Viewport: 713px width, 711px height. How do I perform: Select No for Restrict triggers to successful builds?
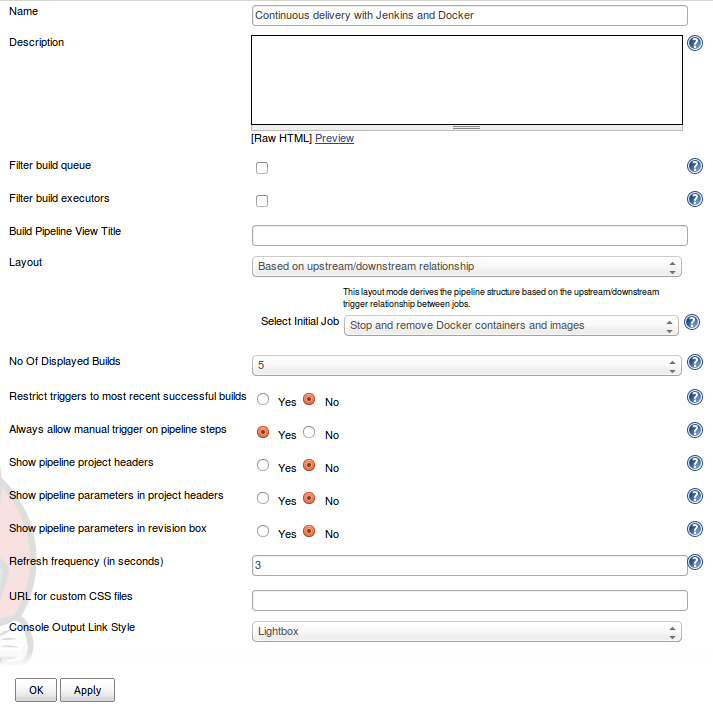click(x=309, y=399)
